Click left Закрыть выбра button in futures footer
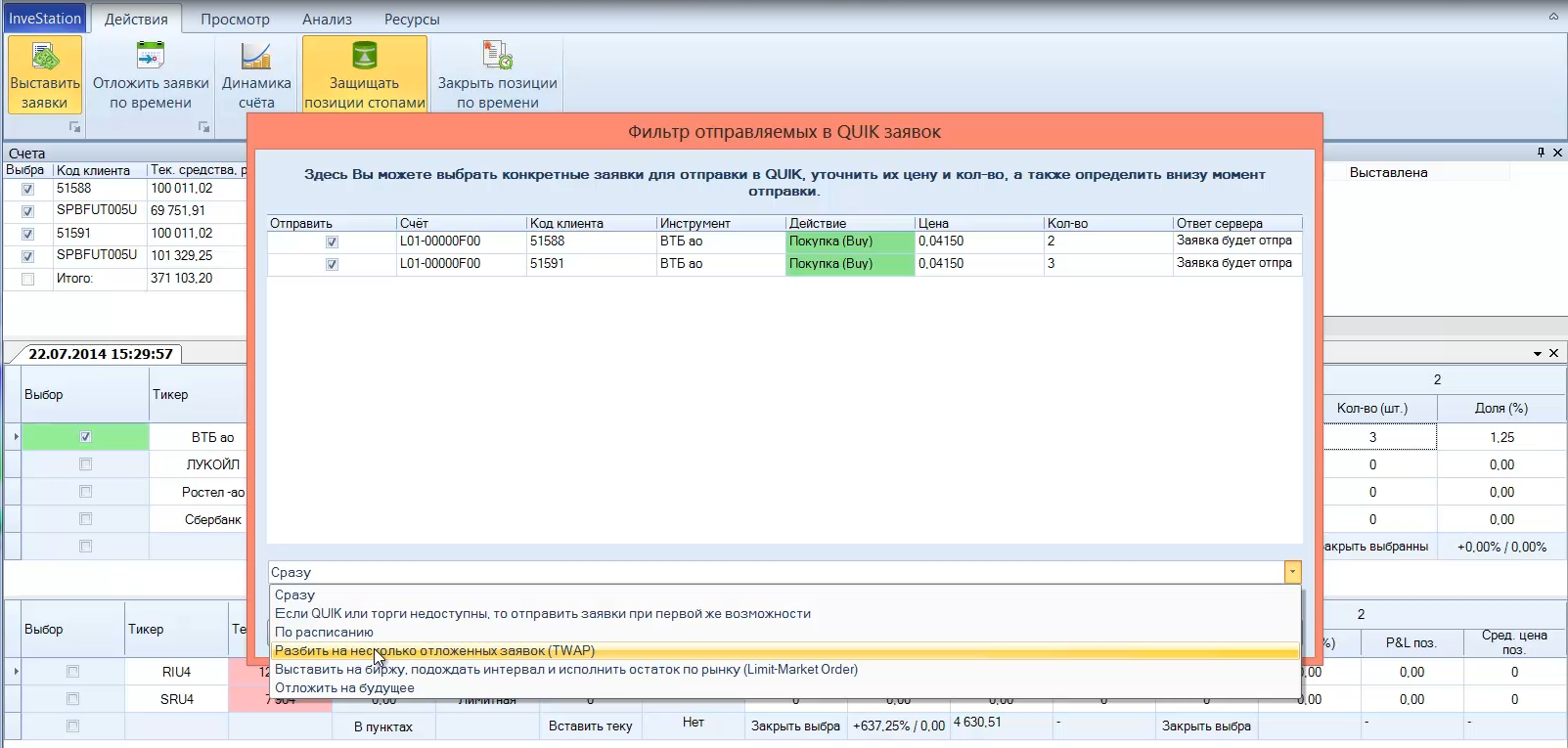The width and height of the screenshot is (1568, 748). [x=795, y=726]
